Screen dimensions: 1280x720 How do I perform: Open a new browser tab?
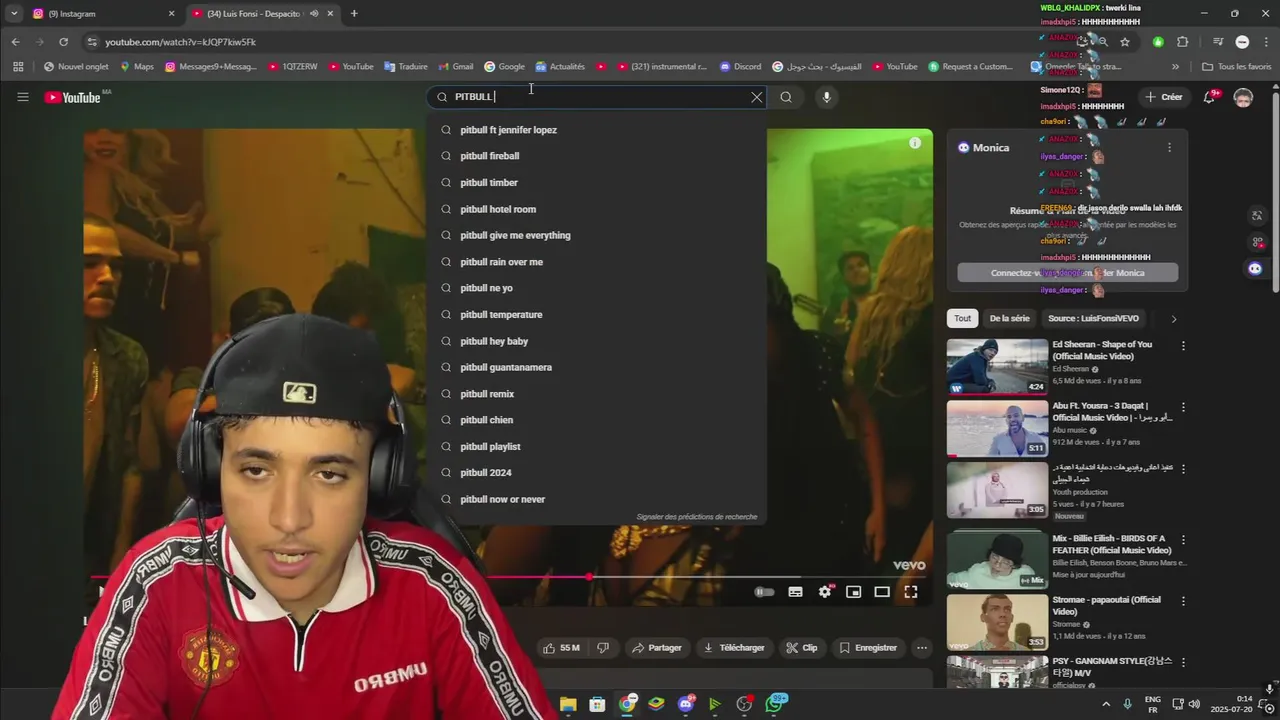pos(354,14)
